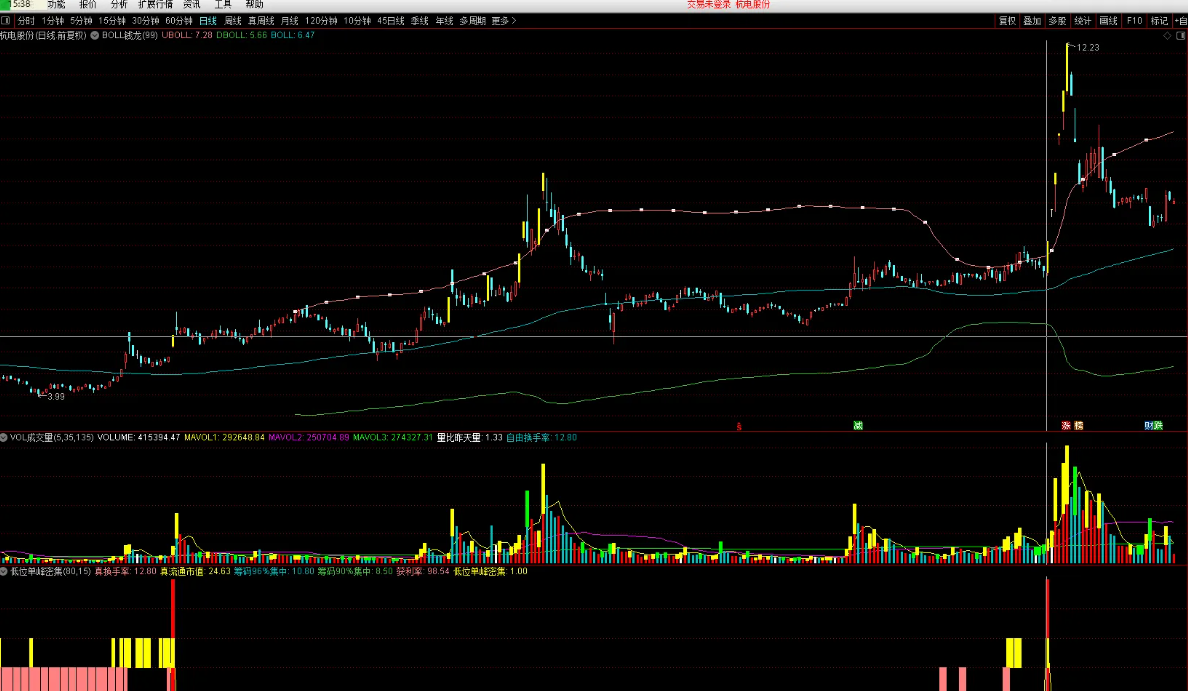The image size is (1188, 691).
Task: Click the 减 marker on the chart bottom
Action: point(858,426)
